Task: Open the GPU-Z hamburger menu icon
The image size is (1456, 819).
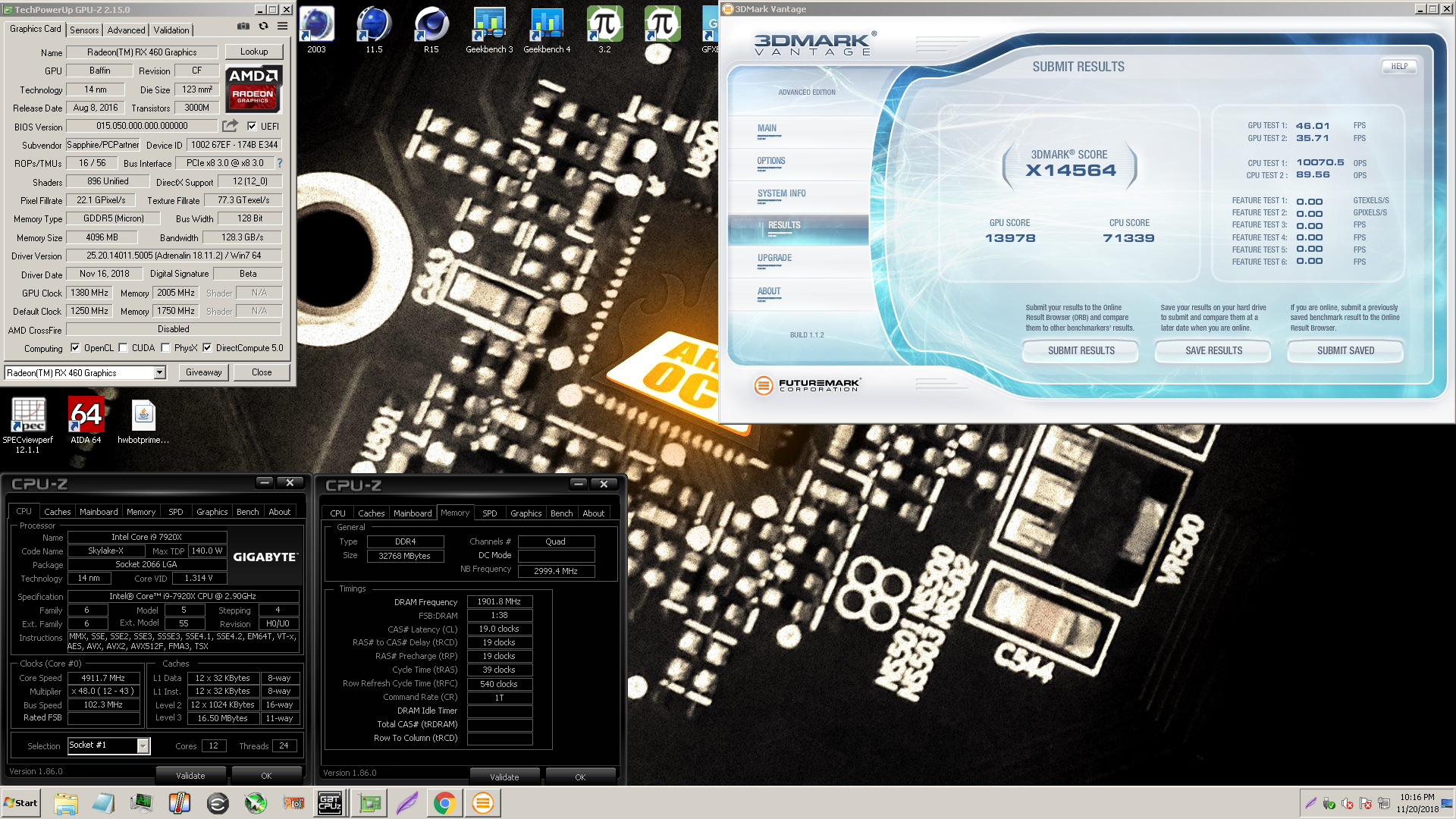Action: (282, 26)
